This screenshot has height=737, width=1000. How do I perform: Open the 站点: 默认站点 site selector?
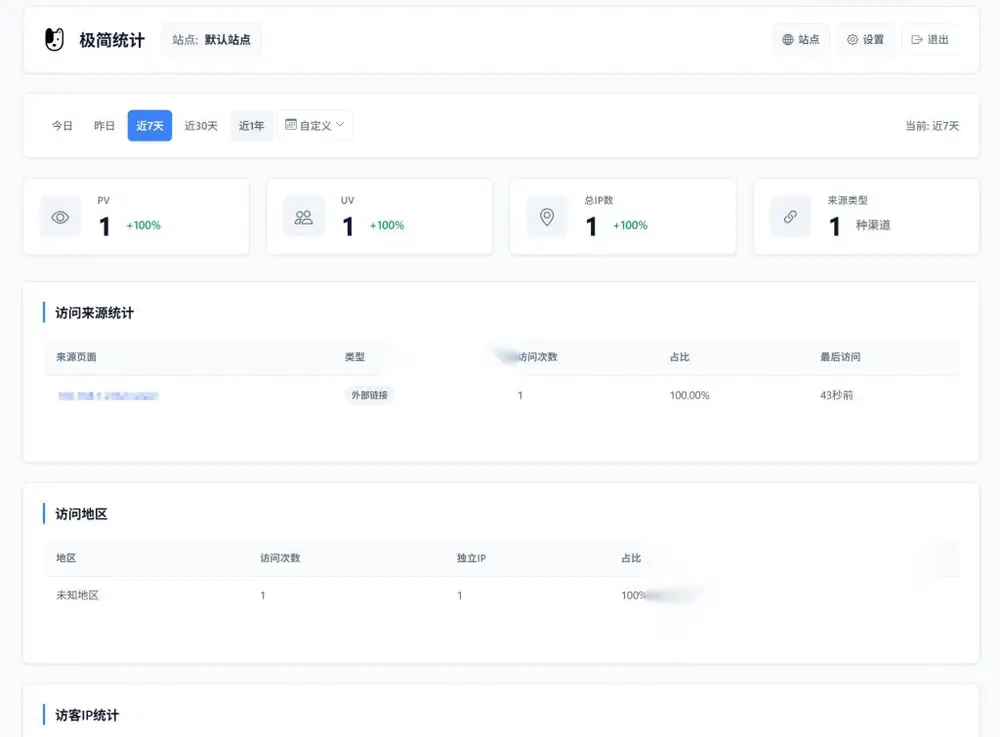click(x=211, y=40)
